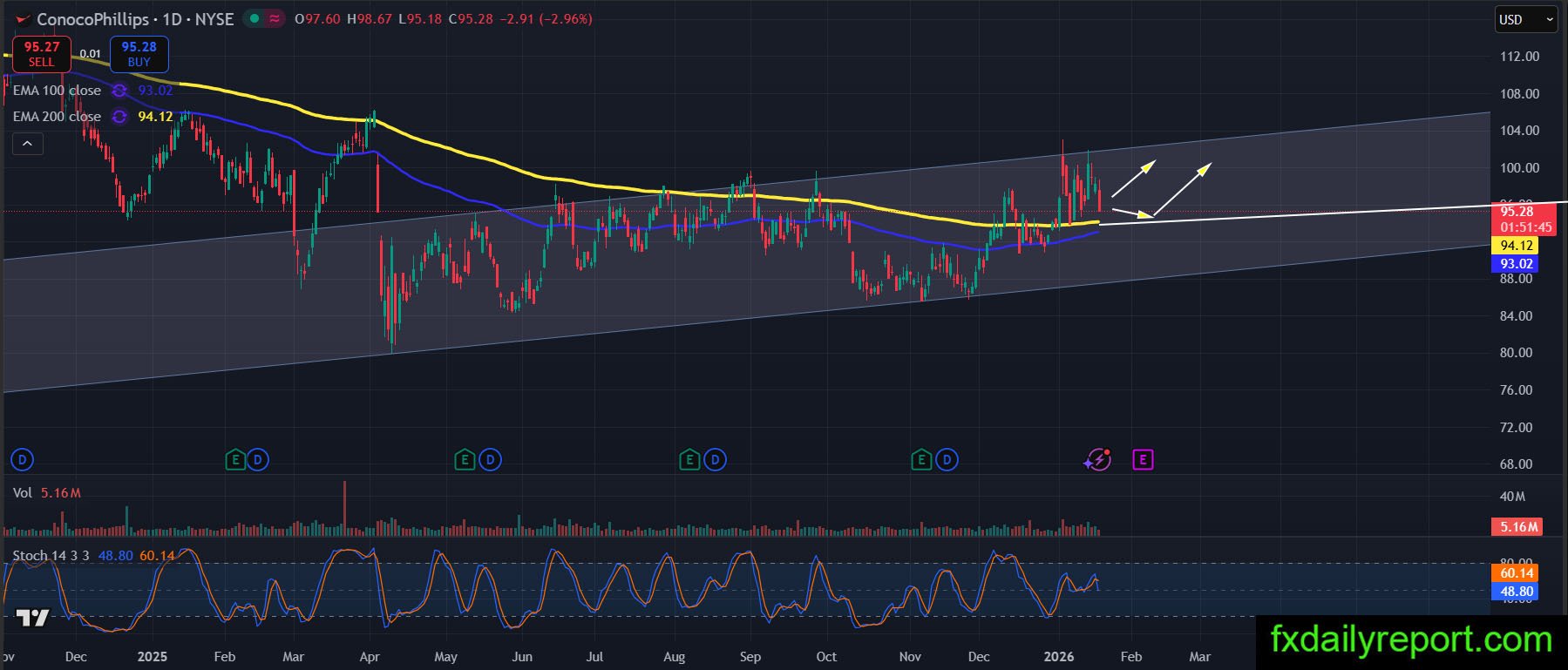Click the blue 93.02 EMA tag on the price axis
Screen dimensions: 1568x670
1517,264
